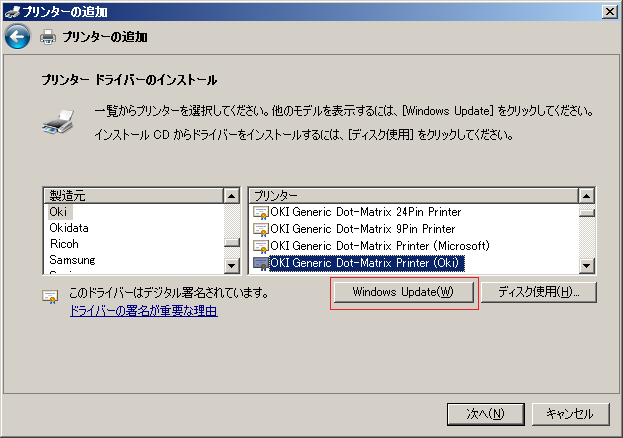
Task: Click the certificate icon of the Microsoft Dot-Matrix printer
Action: [x=261, y=246]
